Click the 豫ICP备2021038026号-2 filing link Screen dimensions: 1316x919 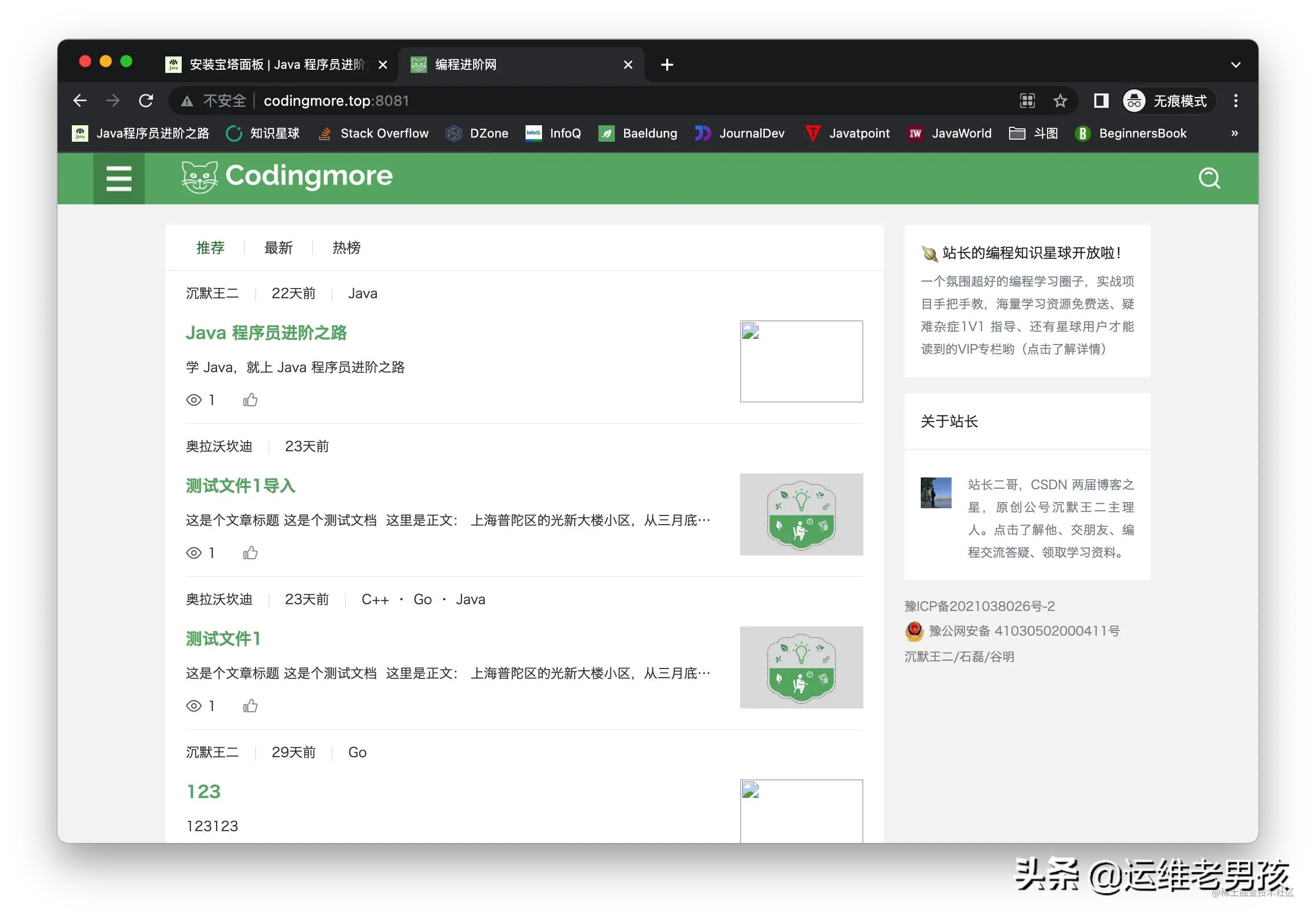click(x=979, y=606)
